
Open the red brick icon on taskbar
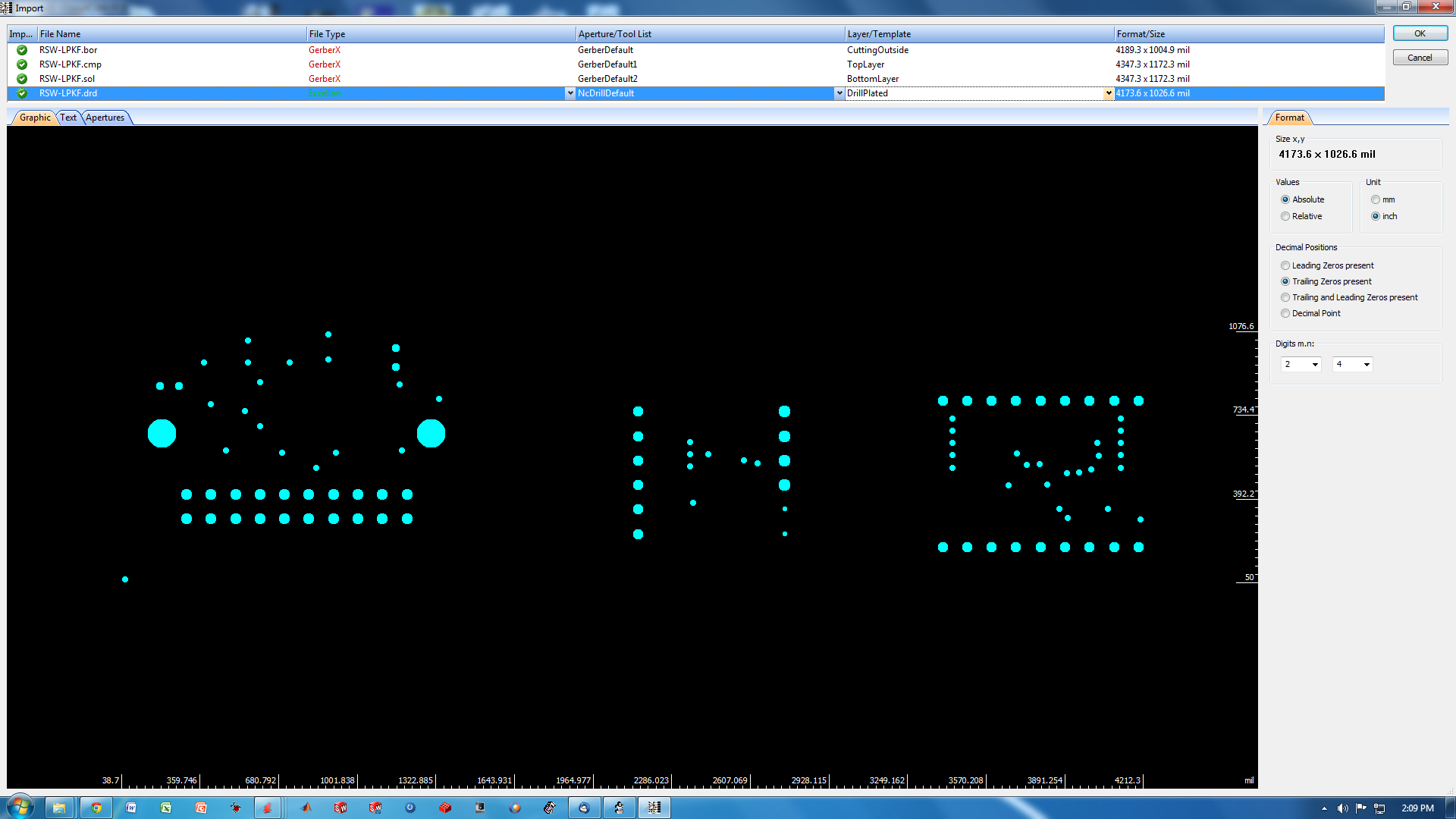point(445,808)
